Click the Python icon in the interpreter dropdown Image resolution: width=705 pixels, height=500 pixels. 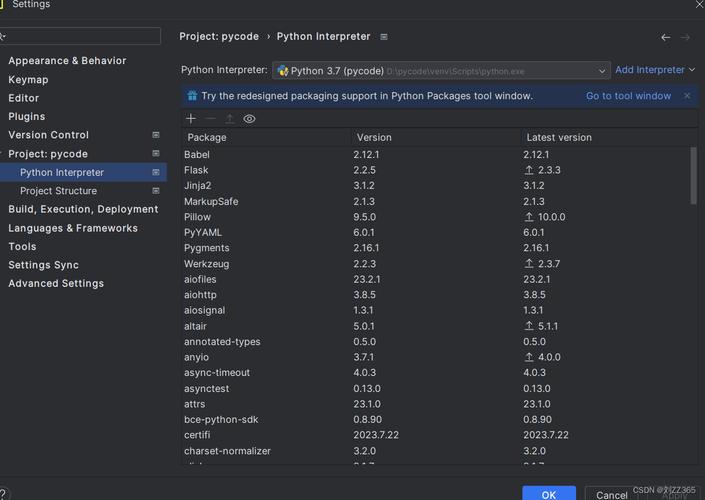tap(283, 71)
